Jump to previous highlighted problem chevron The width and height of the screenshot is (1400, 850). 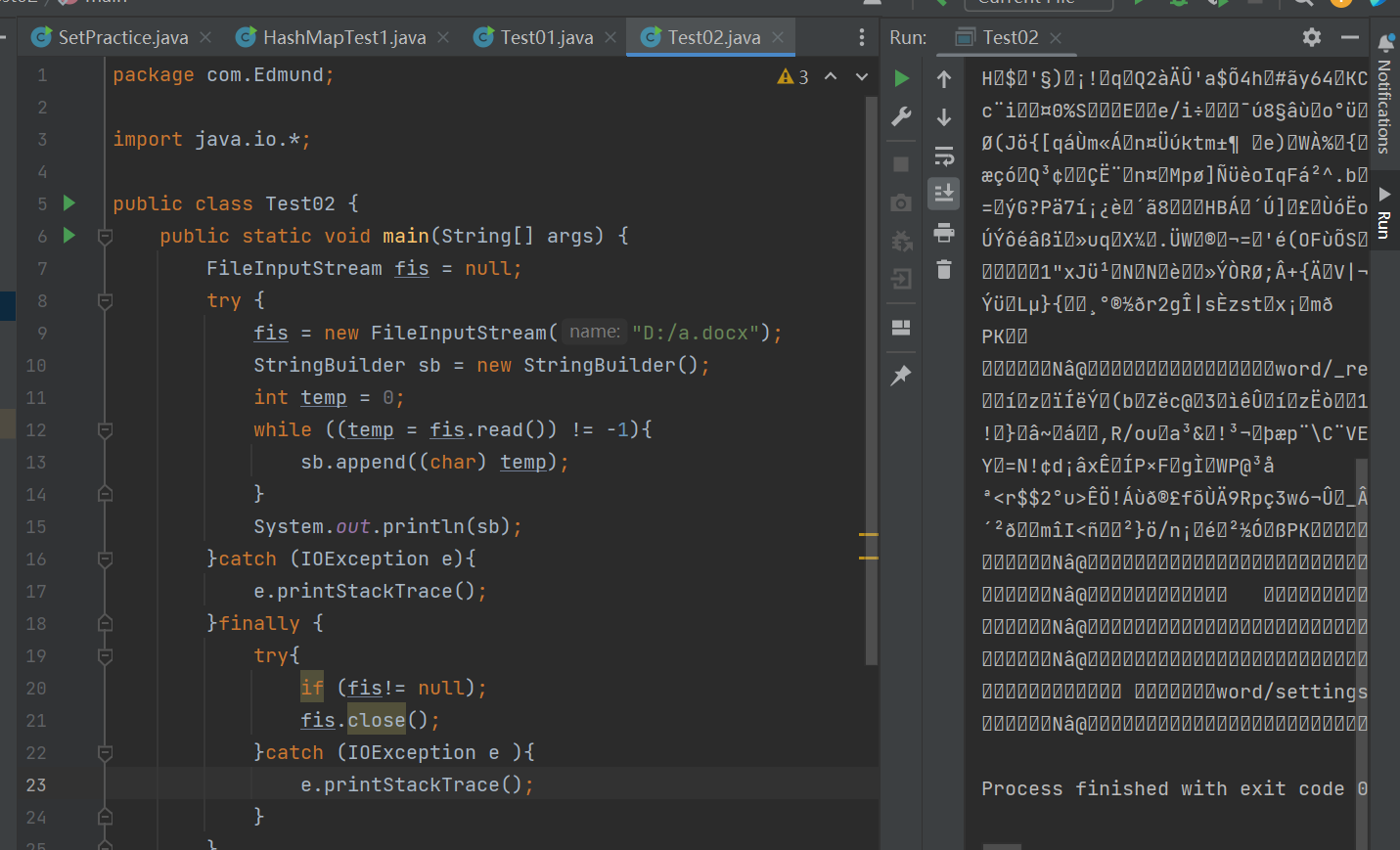[831, 76]
